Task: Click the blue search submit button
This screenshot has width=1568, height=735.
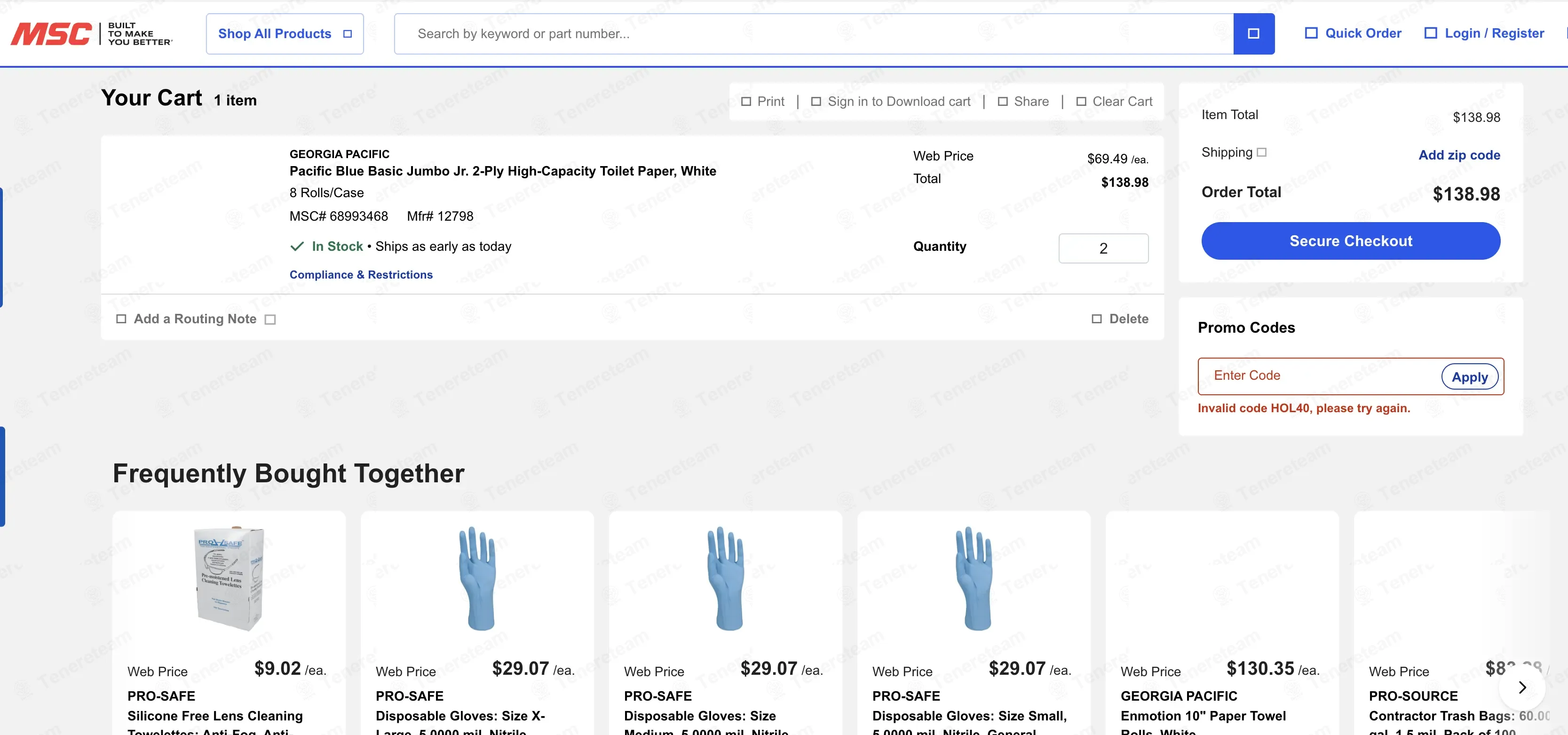Action: 1253,33
